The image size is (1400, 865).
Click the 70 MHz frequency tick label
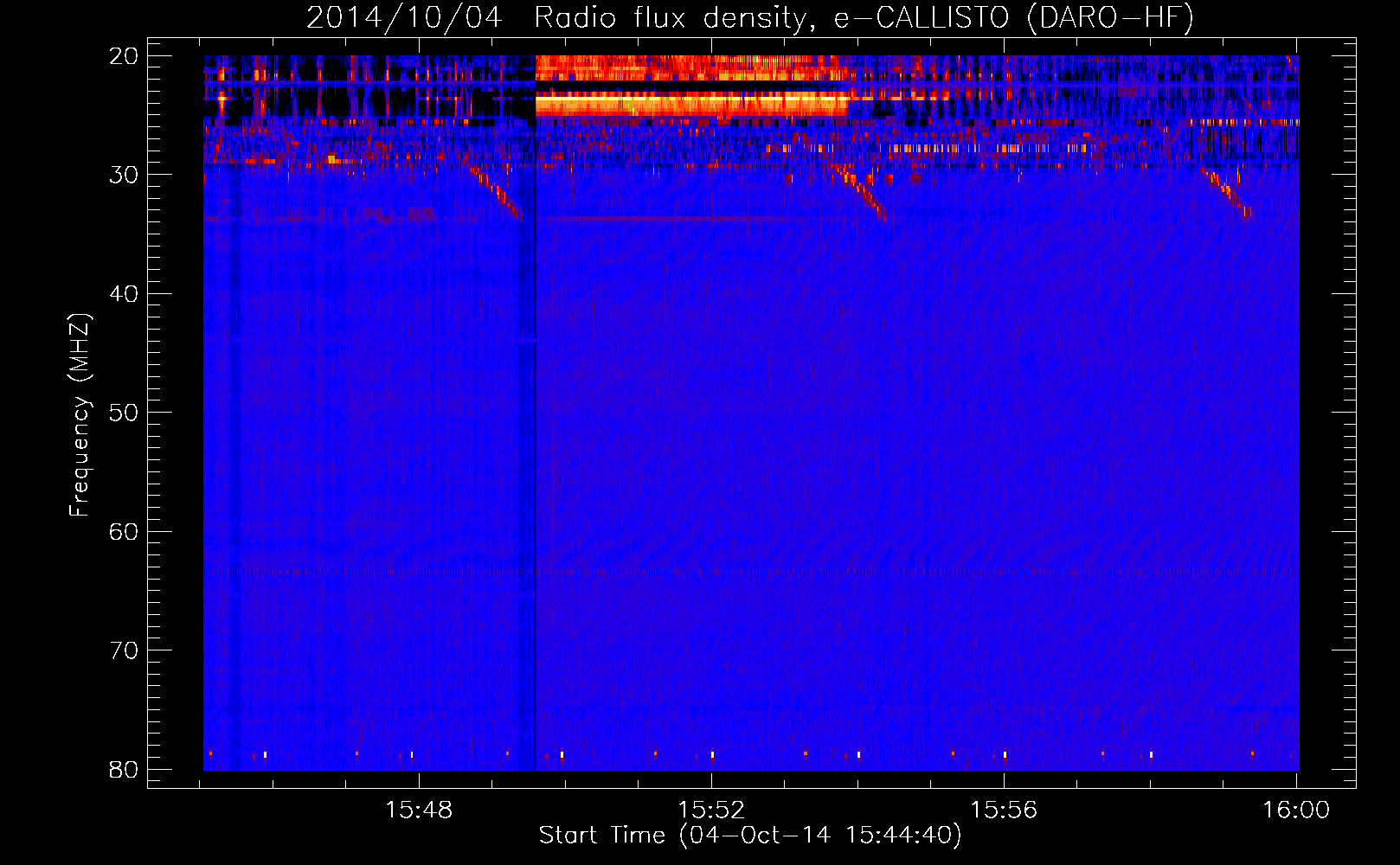coord(125,650)
